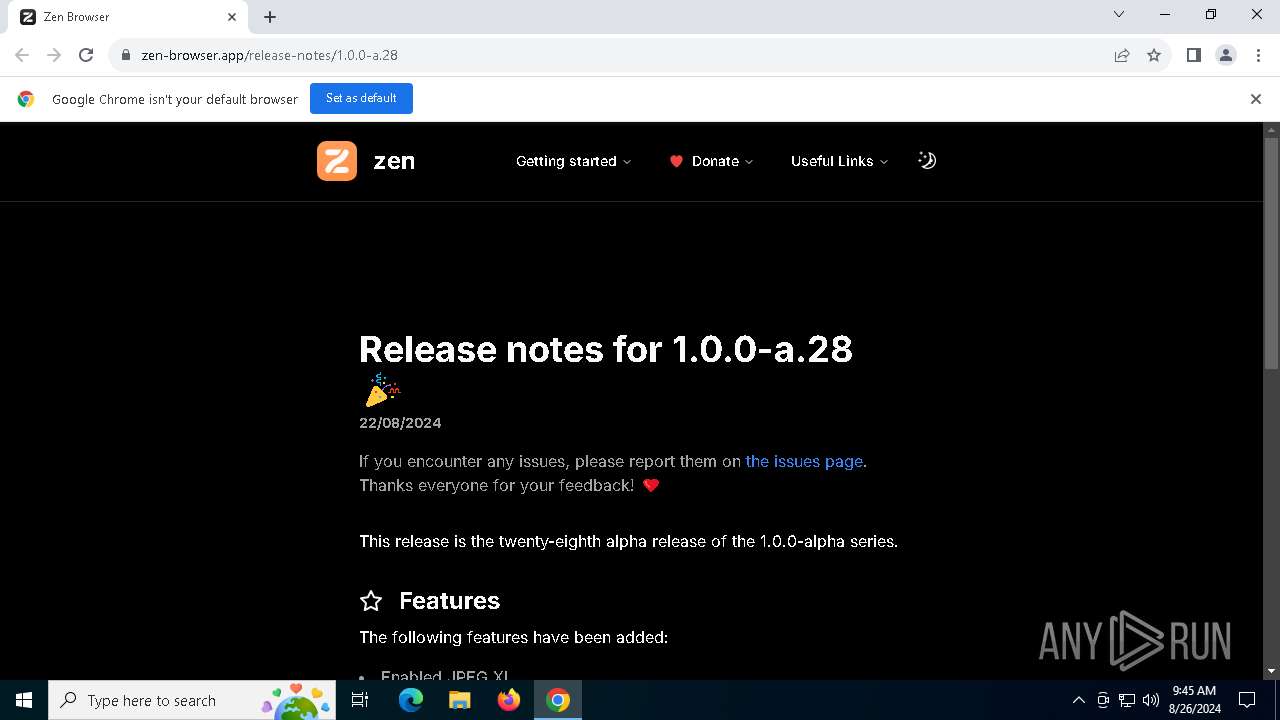
Task: Open network settings tray icon
Action: pyautogui.click(x=1127, y=700)
